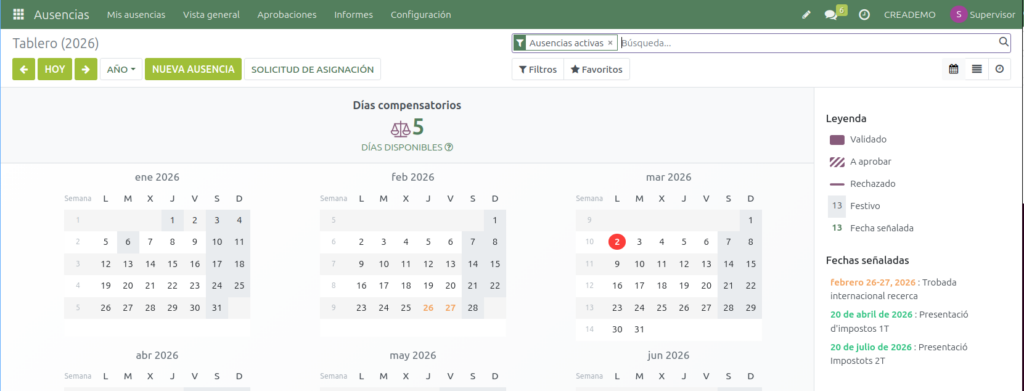Click the 'feb 2026' month header

pos(413,177)
